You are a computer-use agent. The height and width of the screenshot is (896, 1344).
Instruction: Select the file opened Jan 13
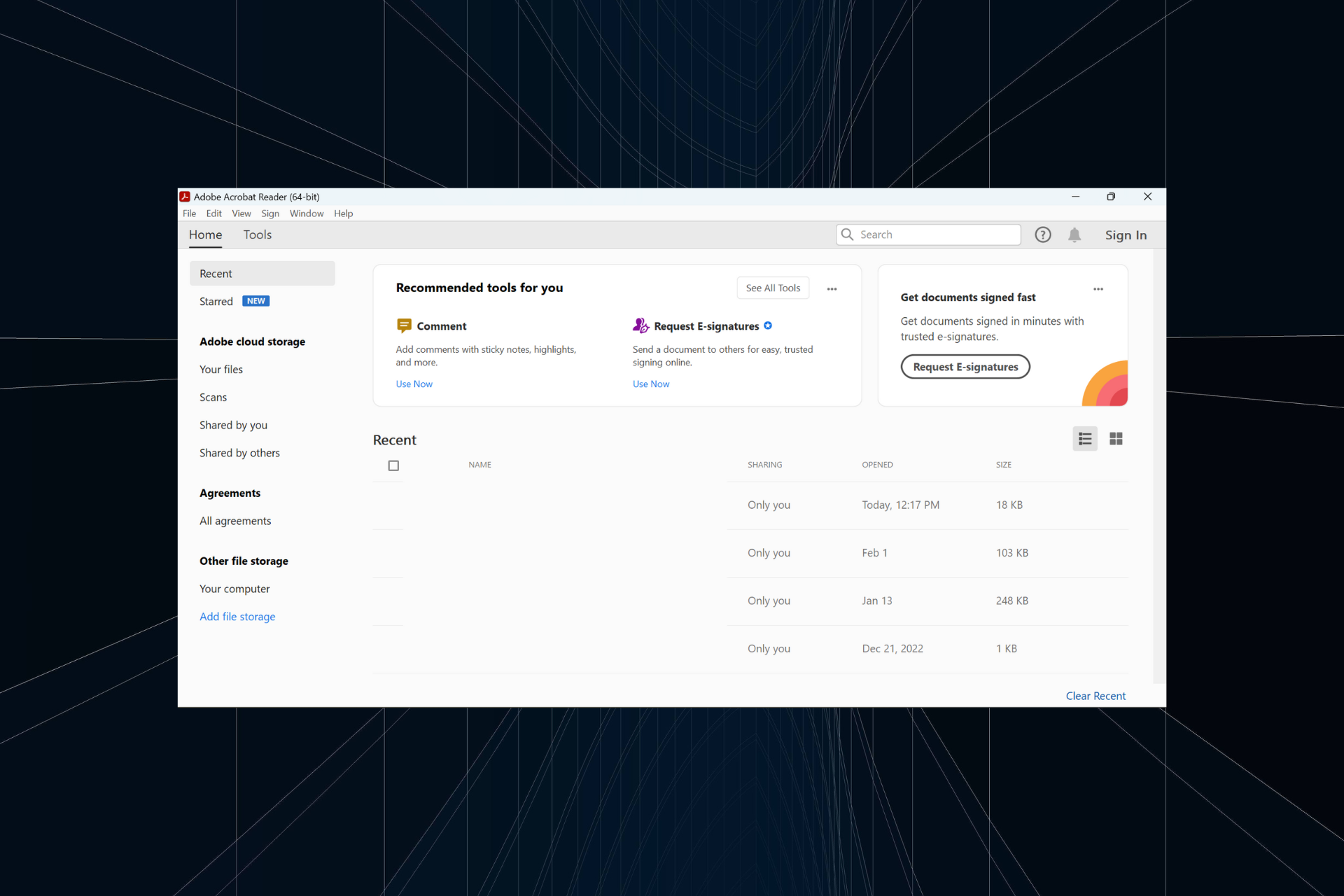click(x=750, y=601)
